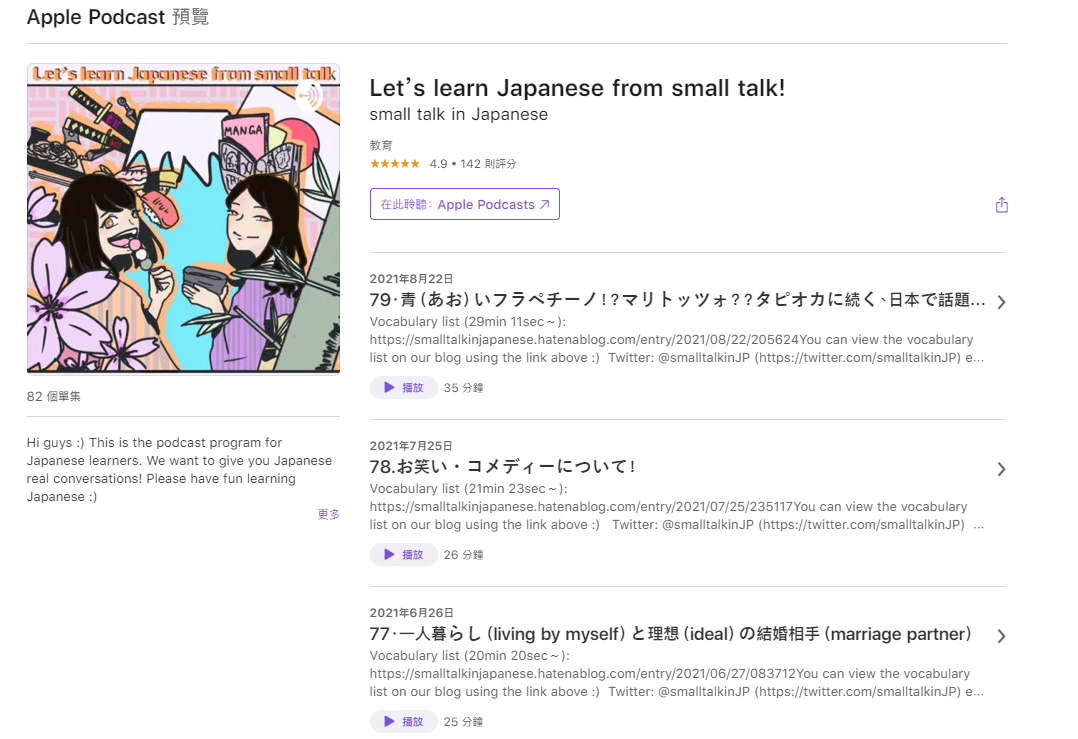Click episode 78 vocabulary list description

coord(677,507)
